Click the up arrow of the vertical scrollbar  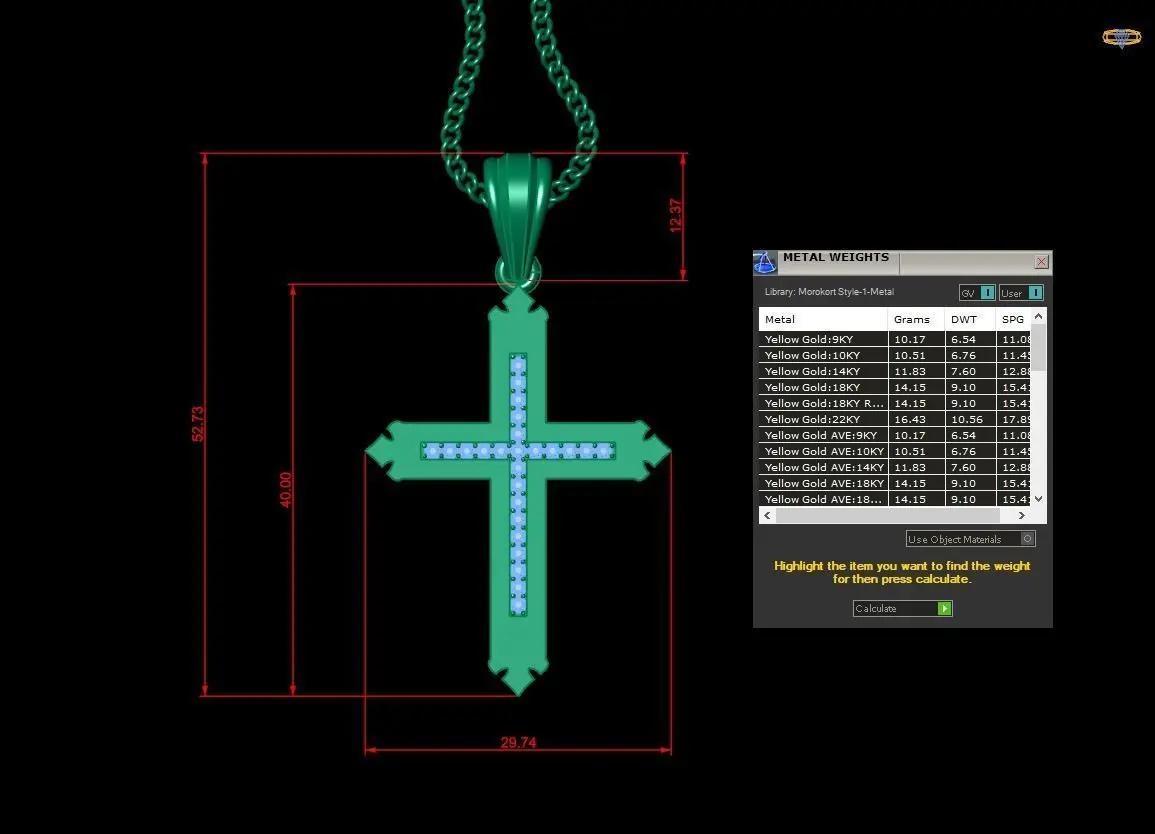click(x=1039, y=316)
